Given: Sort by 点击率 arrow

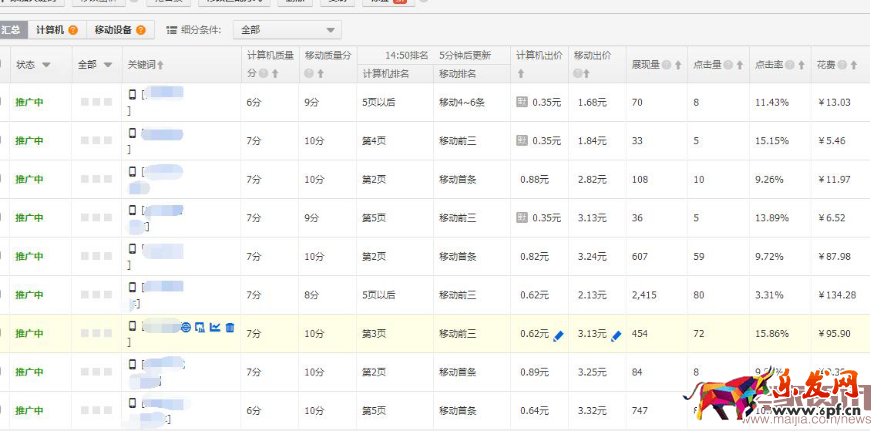Looking at the screenshot, I should (801, 65).
